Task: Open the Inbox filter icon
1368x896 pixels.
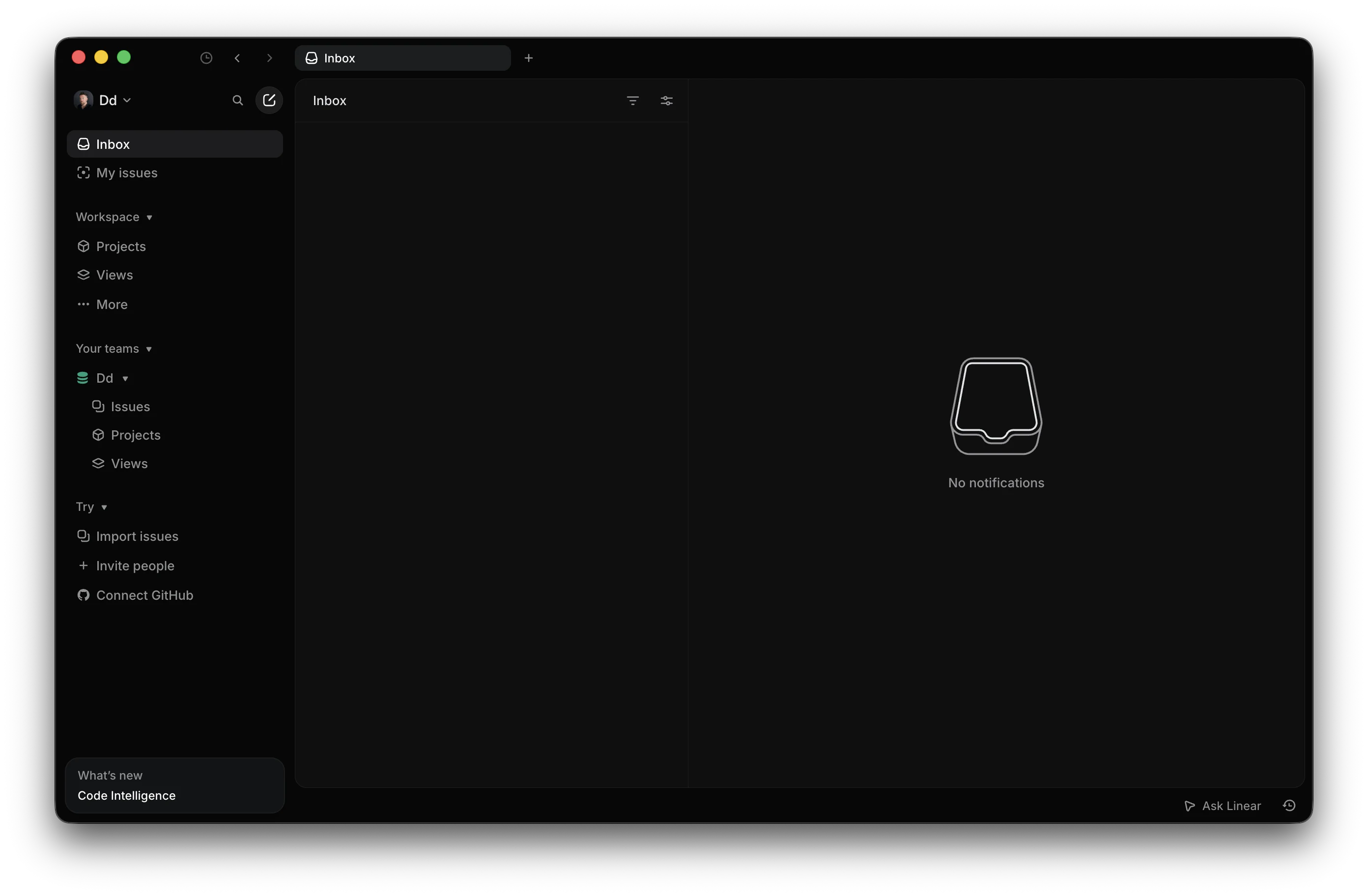Action: pyautogui.click(x=633, y=101)
